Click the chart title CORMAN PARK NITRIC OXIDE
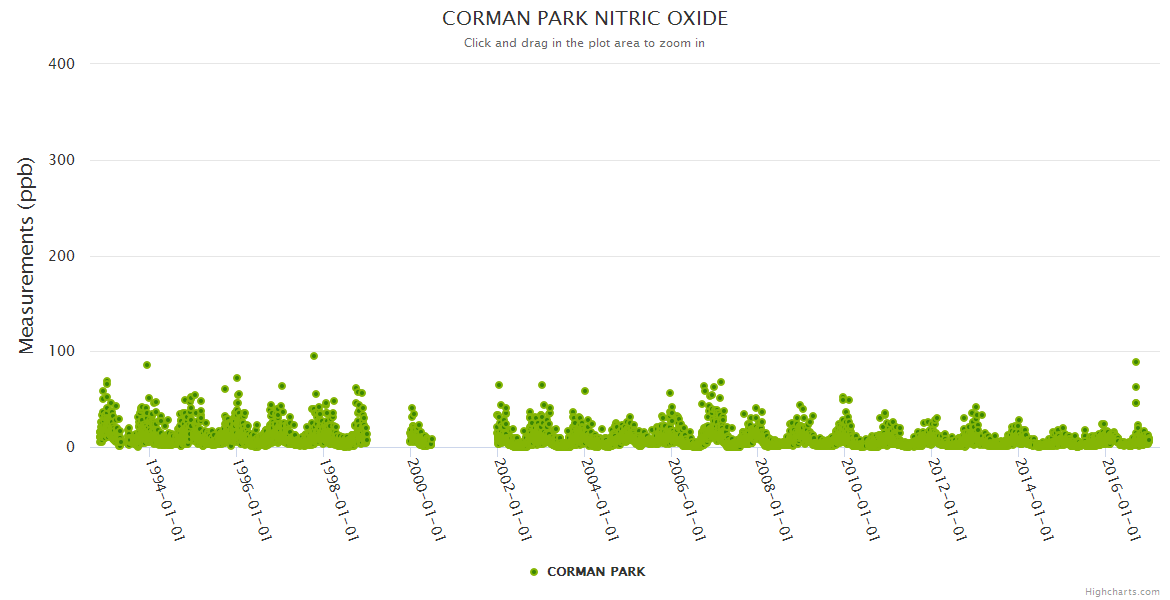Screen dimensions: 1170x600 click(585, 19)
